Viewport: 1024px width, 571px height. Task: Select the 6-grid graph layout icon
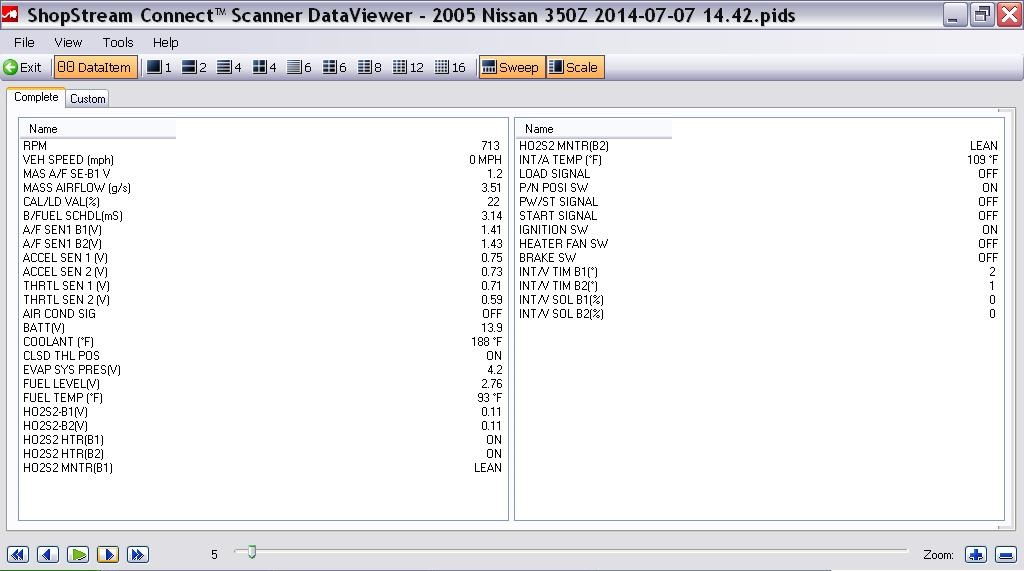pos(335,67)
